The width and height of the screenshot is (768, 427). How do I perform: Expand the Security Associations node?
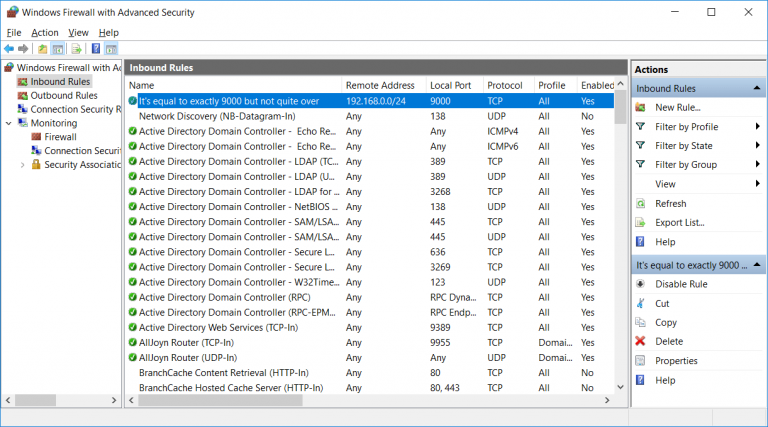[x=22, y=165]
